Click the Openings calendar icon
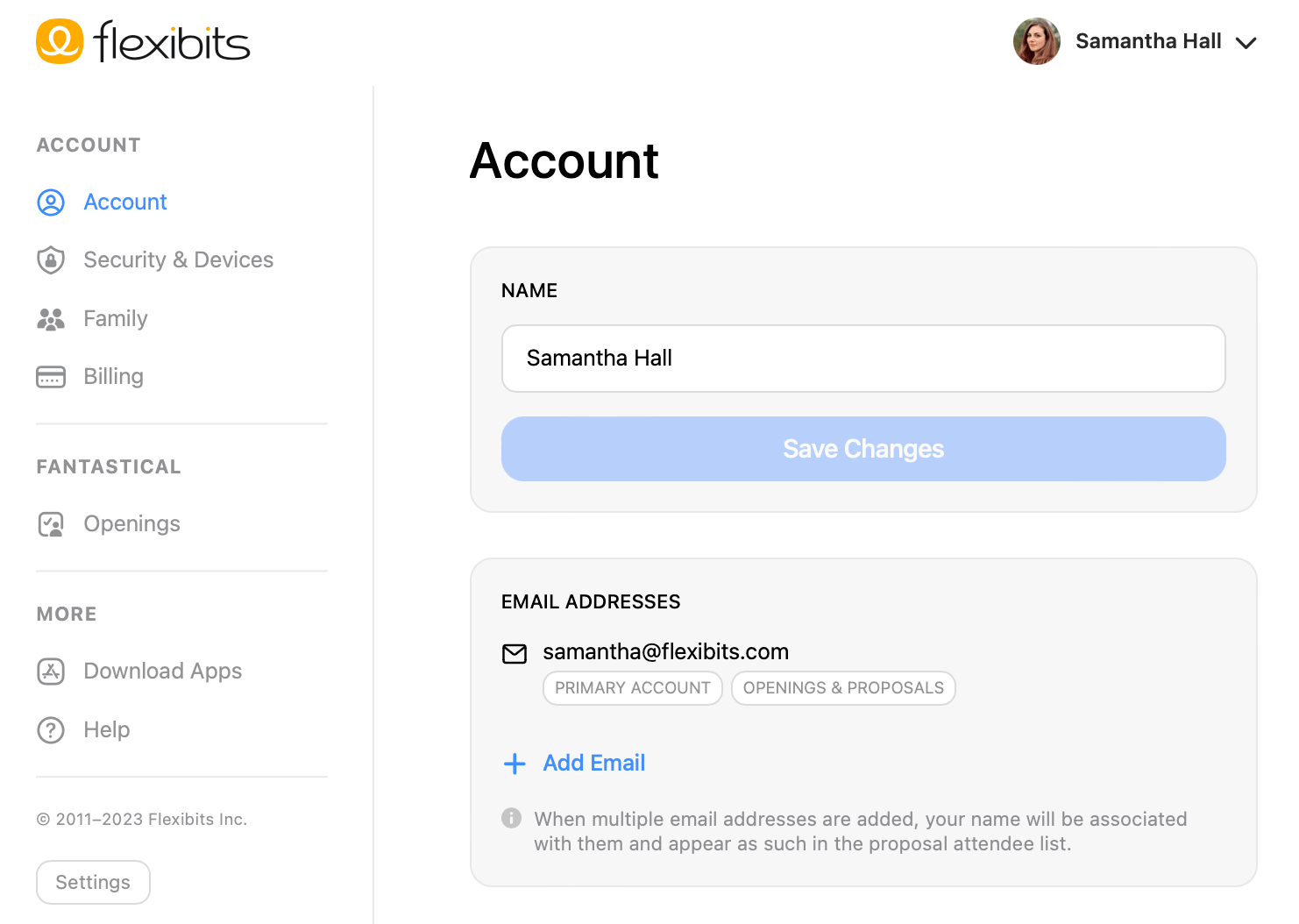The height and width of the screenshot is (924, 1299). (x=51, y=524)
